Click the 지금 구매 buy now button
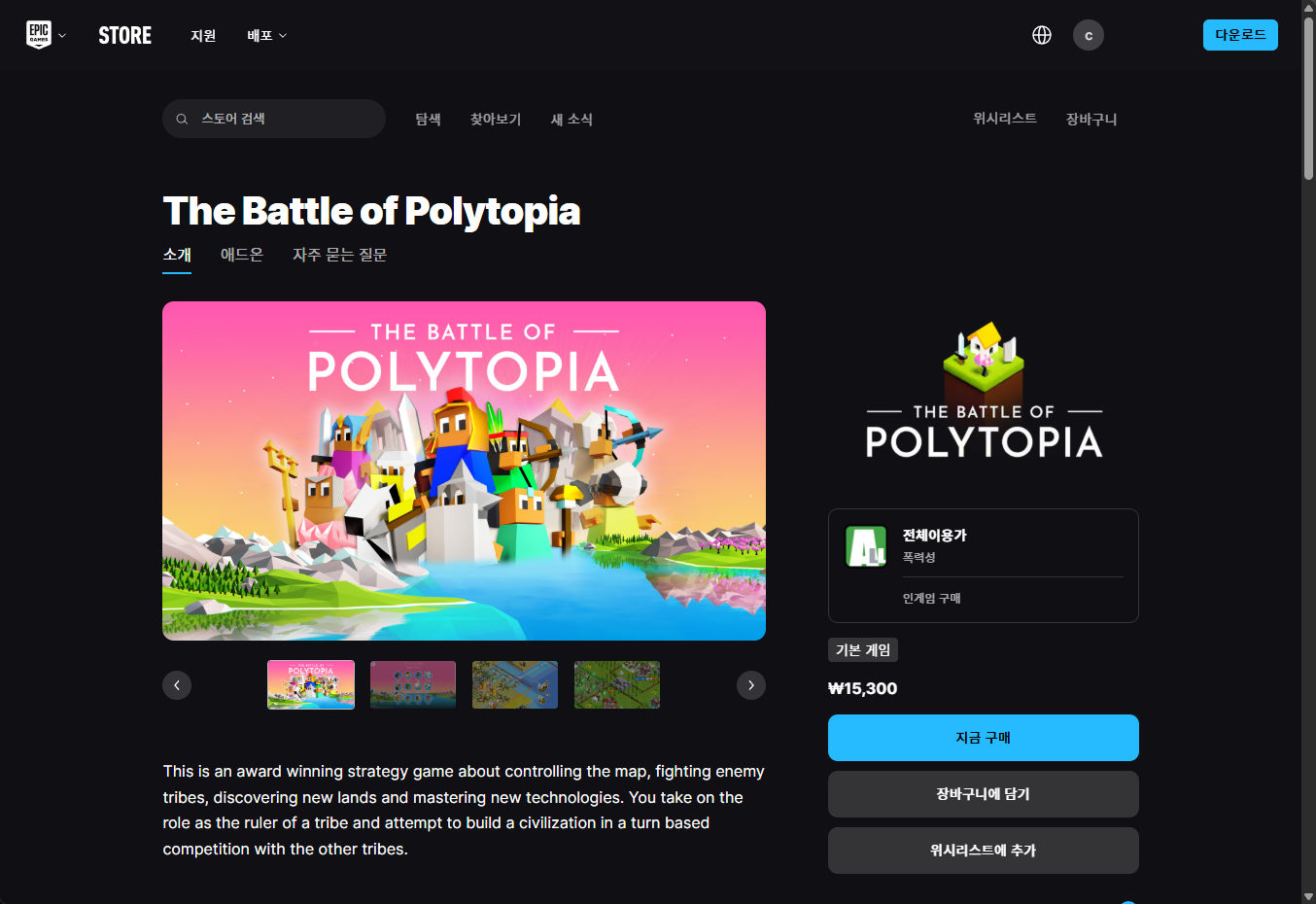The image size is (1316, 904). point(984,738)
